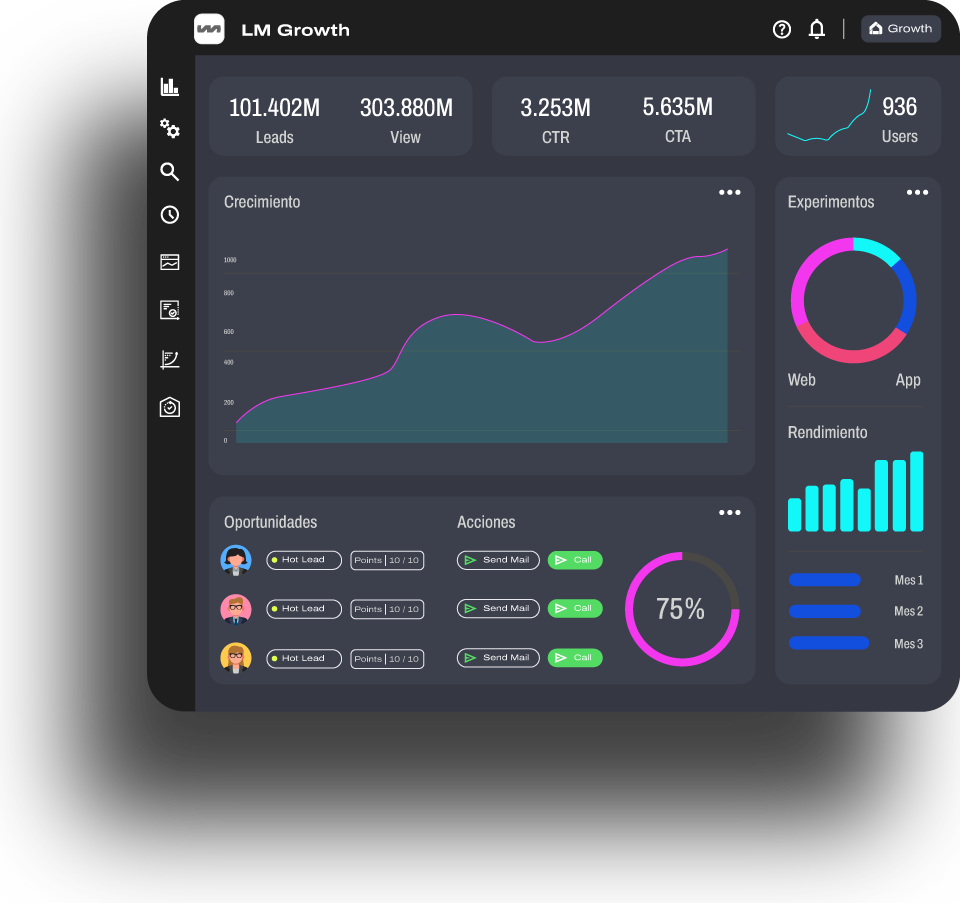This screenshot has height=903, width=960.
Task: Click the first lead's dark-haired avatar
Action: point(236,560)
